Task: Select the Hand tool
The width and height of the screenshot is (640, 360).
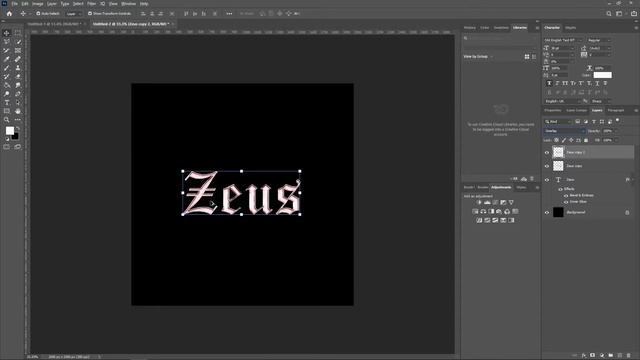Action: pos(18,111)
